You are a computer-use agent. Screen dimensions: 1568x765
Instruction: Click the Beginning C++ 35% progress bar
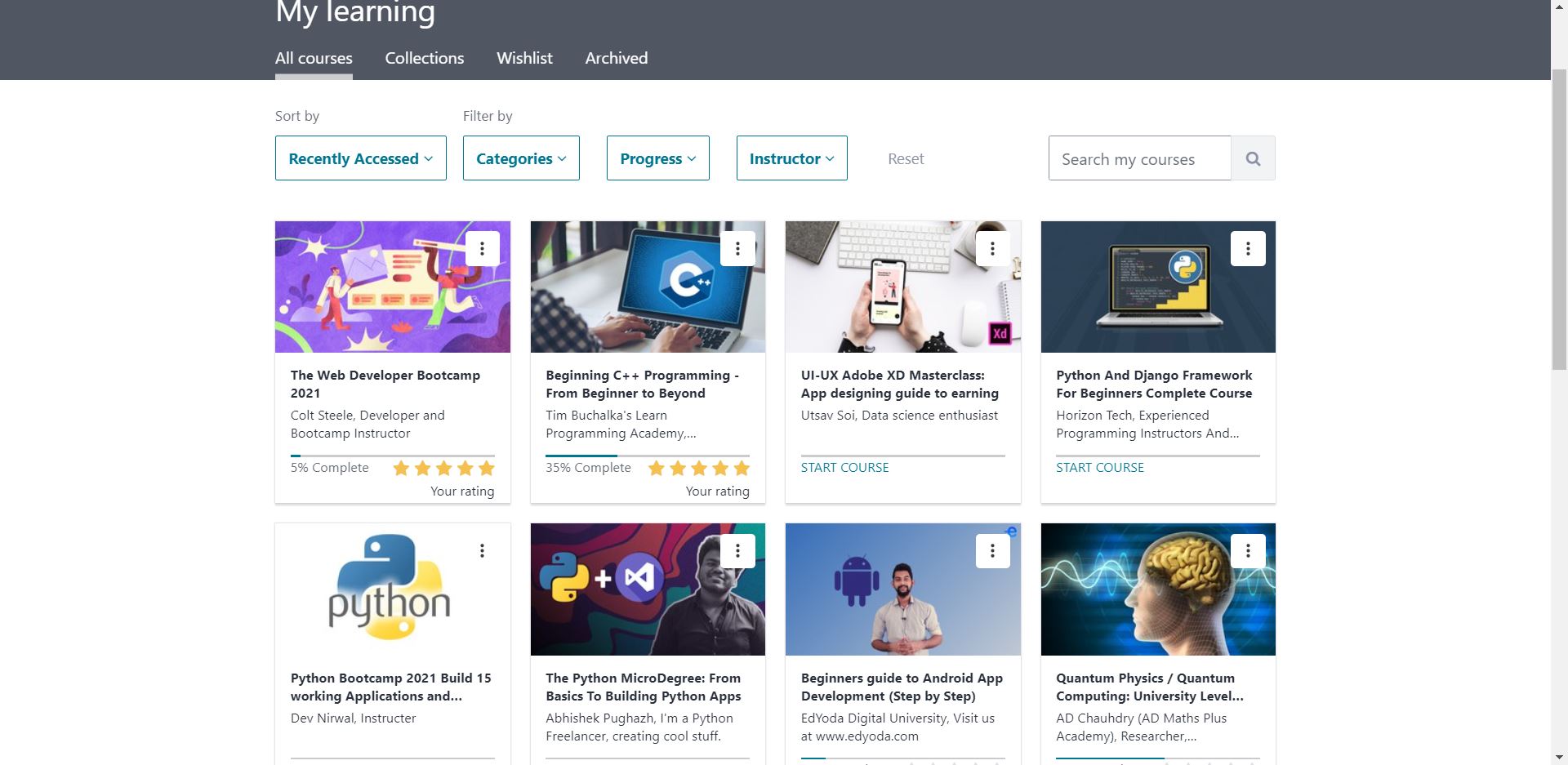[648, 456]
